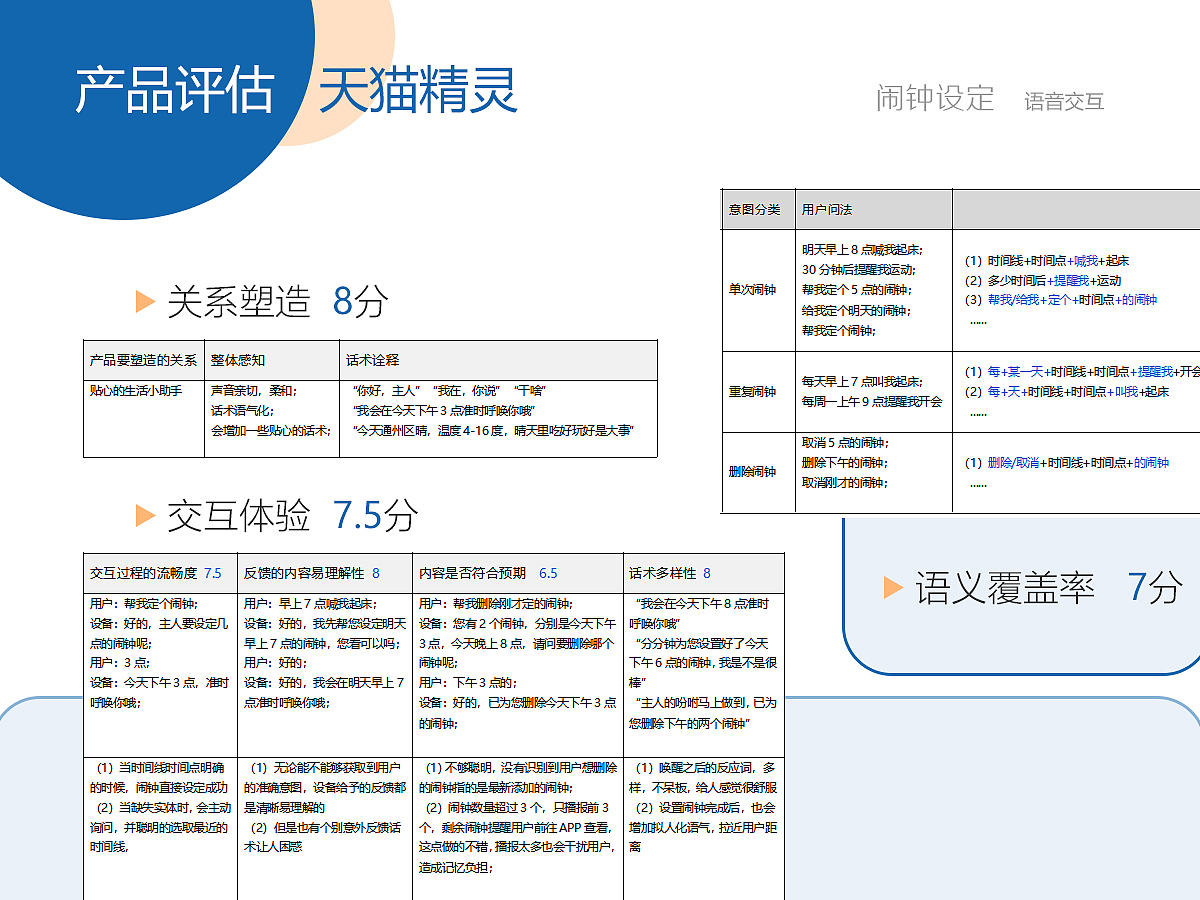
Task: Click the line 话术语气化
Action: pos(241,411)
